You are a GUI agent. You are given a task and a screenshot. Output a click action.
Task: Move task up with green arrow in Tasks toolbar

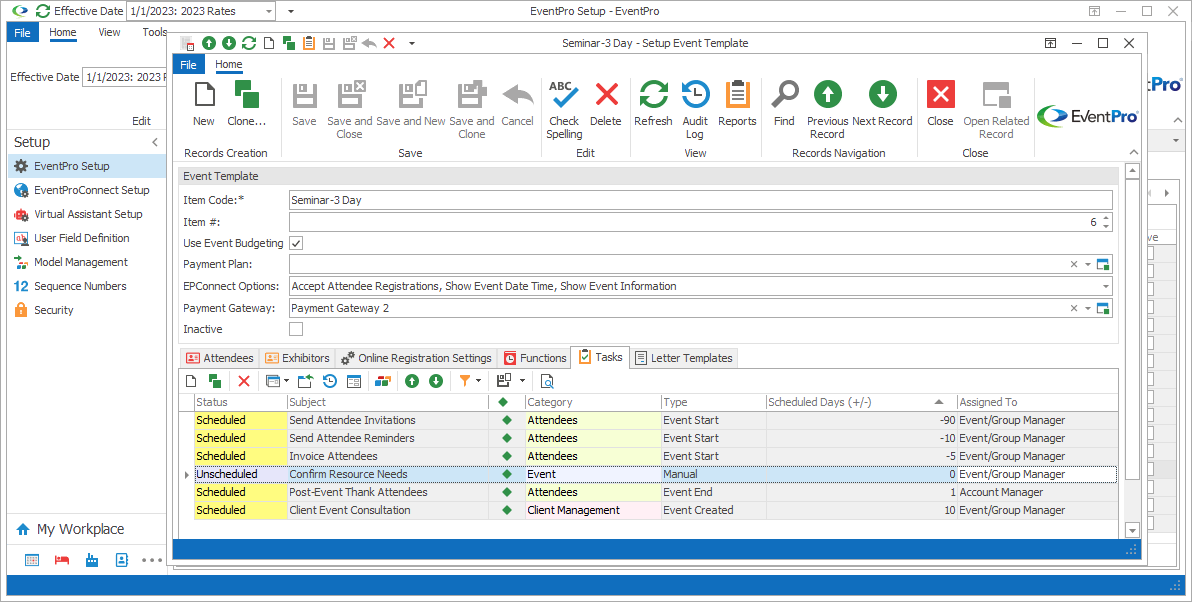point(412,381)
